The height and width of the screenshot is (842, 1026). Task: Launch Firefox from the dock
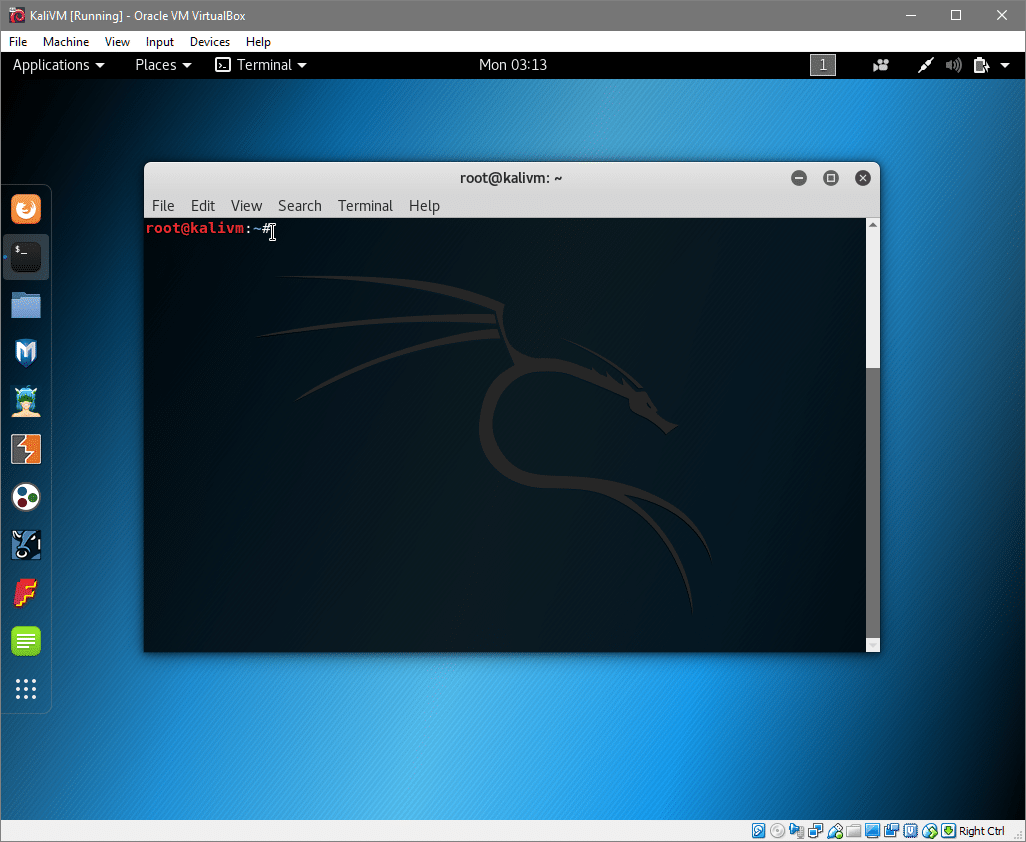(26, 209)
